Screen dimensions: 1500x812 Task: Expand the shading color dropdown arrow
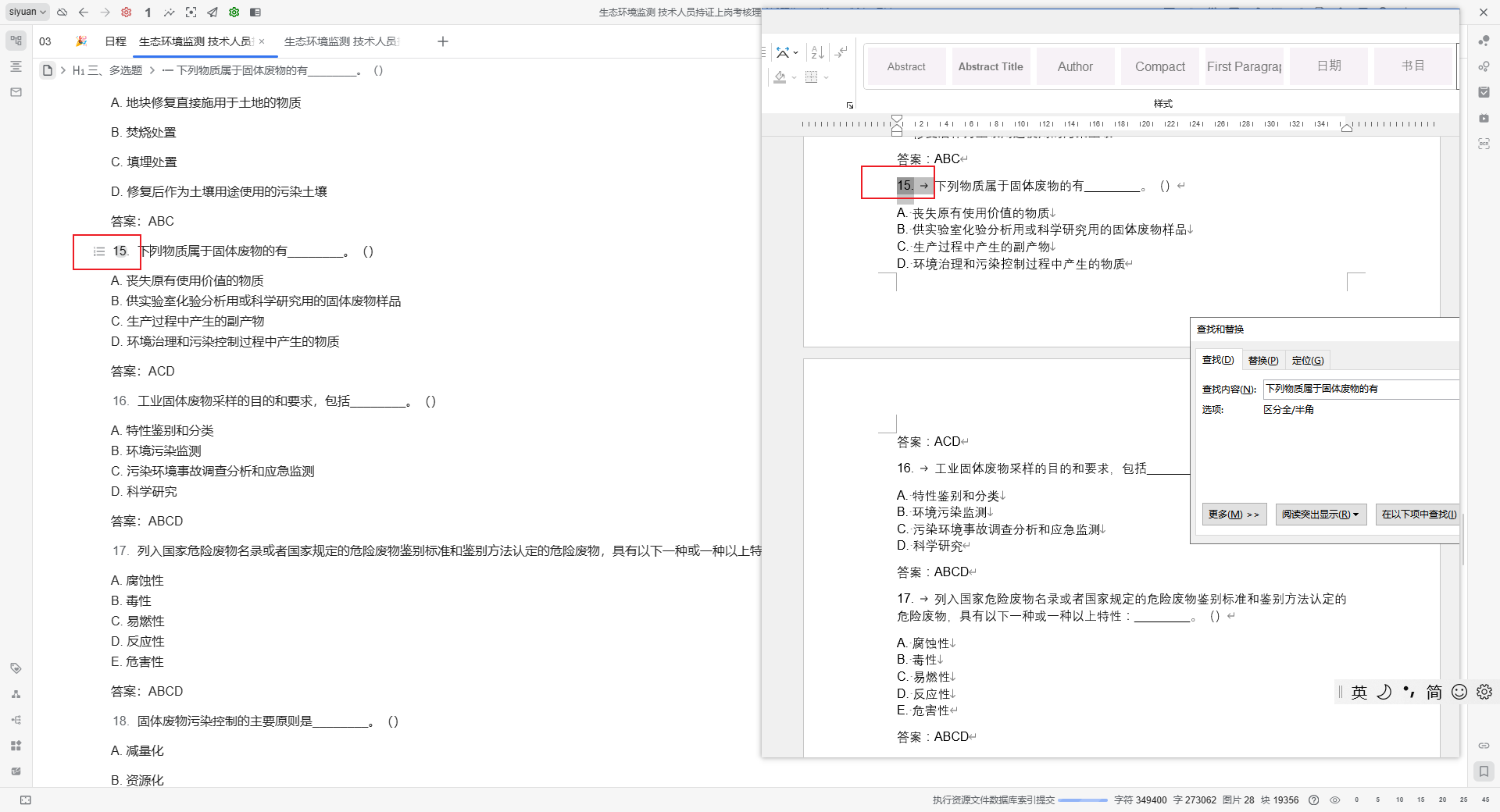(x=794, y=77)
